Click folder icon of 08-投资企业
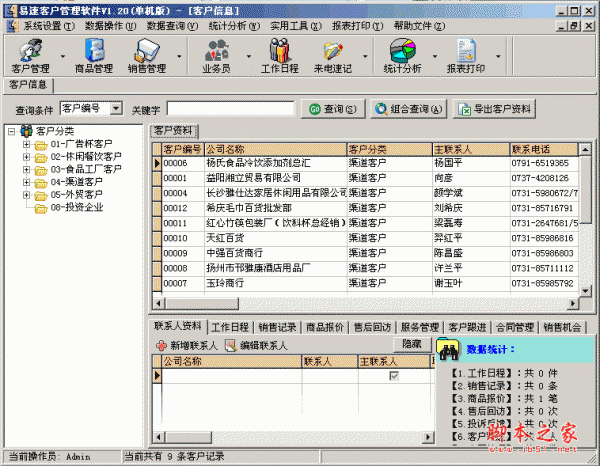The width and height of the screenshot is (600, 466). click(41, 208)
